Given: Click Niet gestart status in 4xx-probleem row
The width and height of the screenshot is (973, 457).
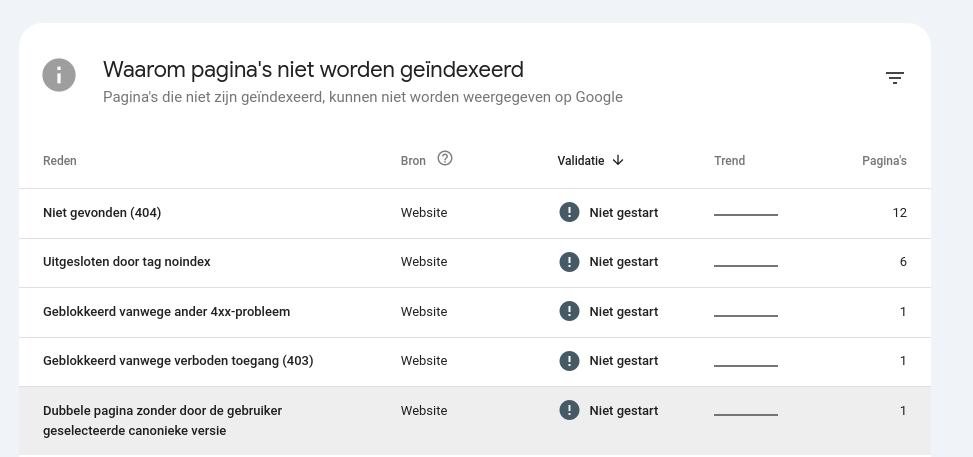Looking at the screenshot, I should (624, 312).
